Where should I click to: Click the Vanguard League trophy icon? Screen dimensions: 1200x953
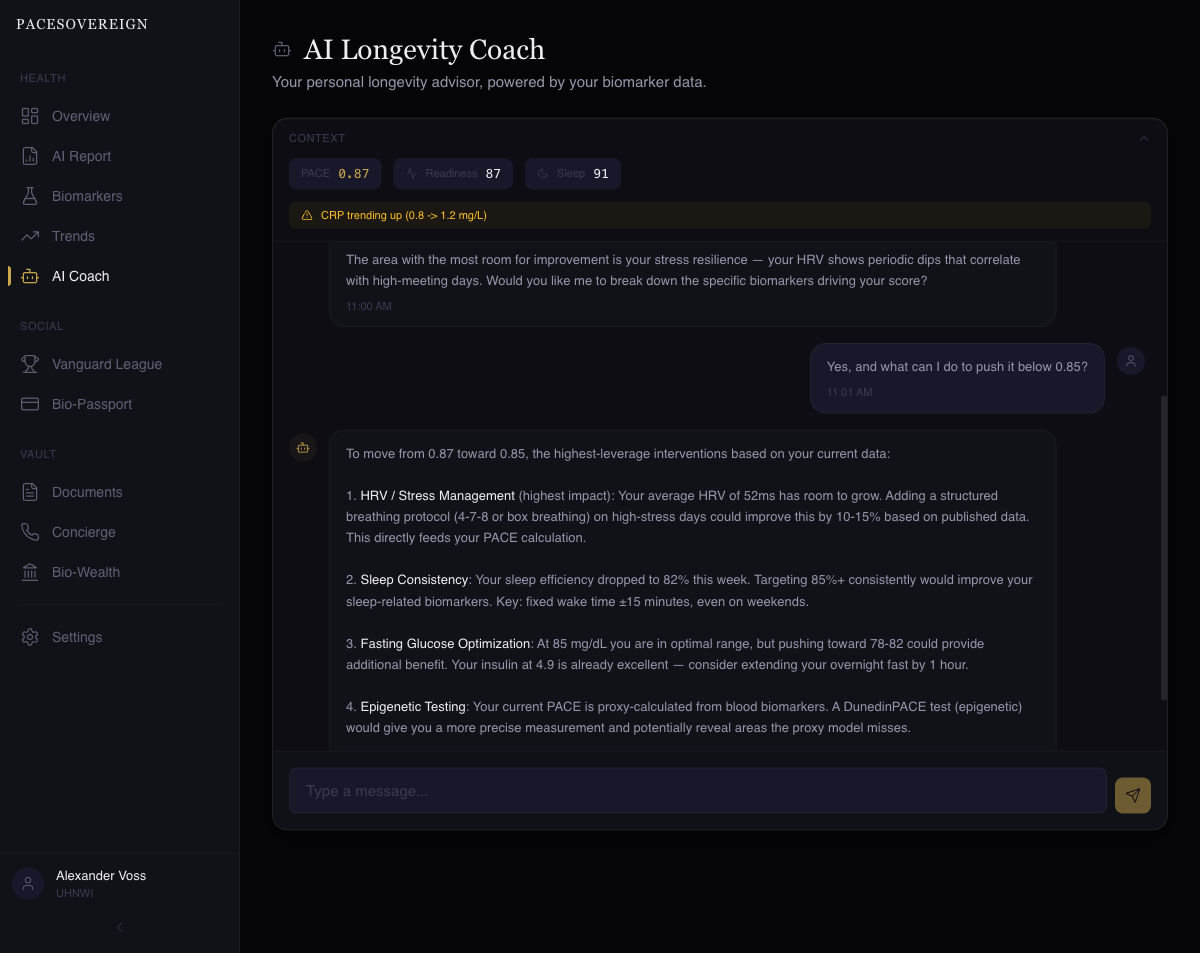point(30,364)
